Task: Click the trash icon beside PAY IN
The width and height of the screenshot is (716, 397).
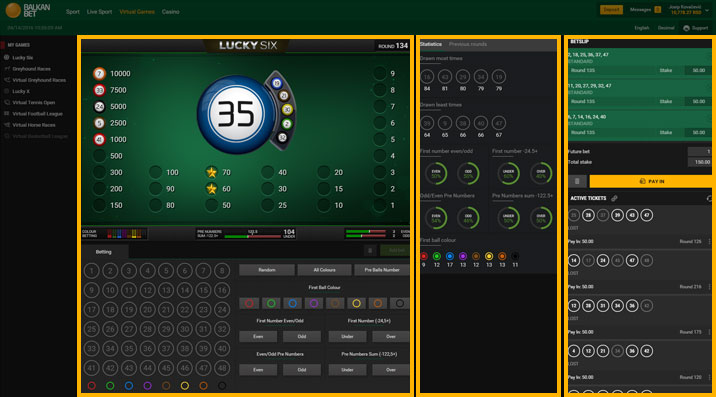Action: (x=577, y=181)
